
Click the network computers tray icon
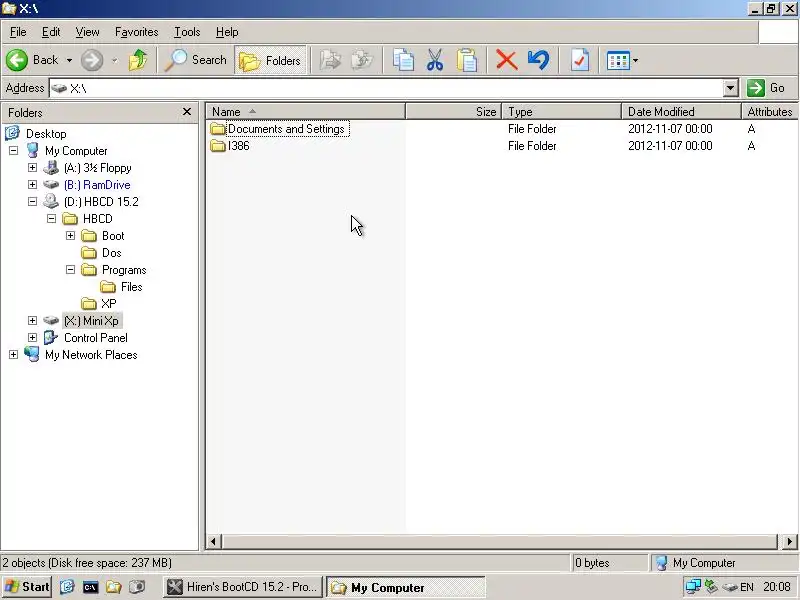click(x=693, y=587)
